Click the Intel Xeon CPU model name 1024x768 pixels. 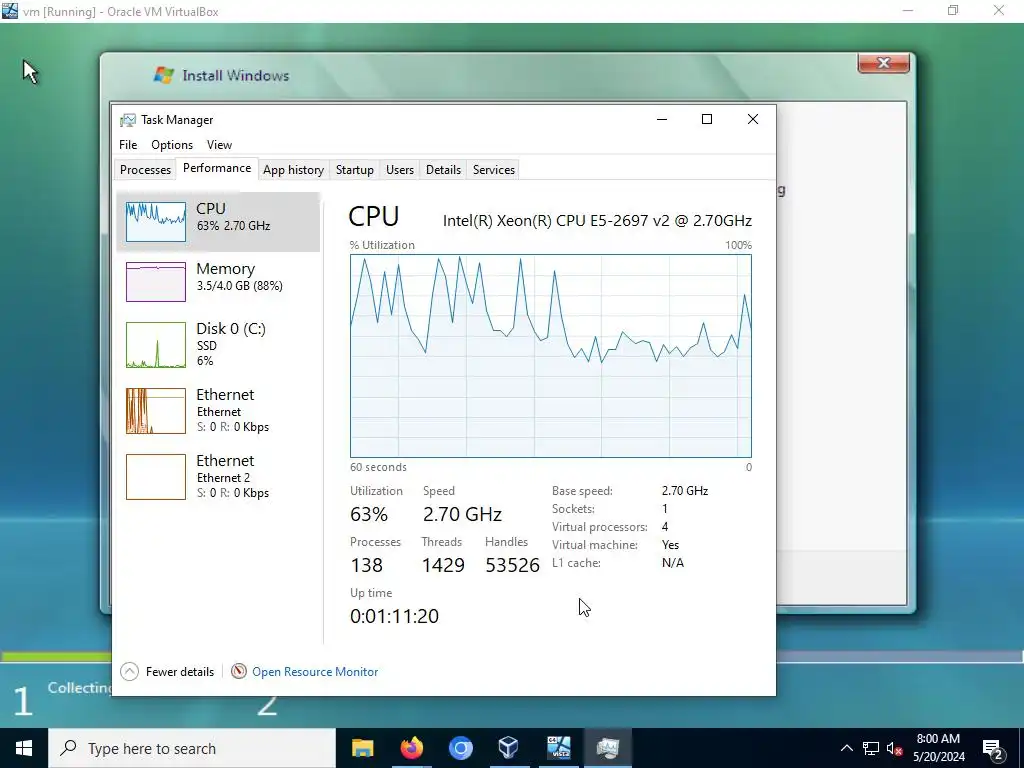coord(598,221)
